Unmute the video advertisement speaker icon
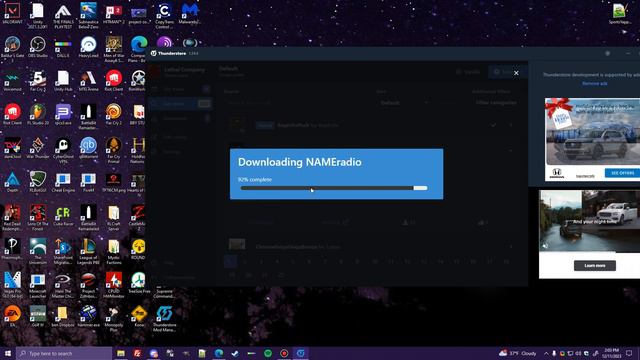640x360 pixels. 545,246
